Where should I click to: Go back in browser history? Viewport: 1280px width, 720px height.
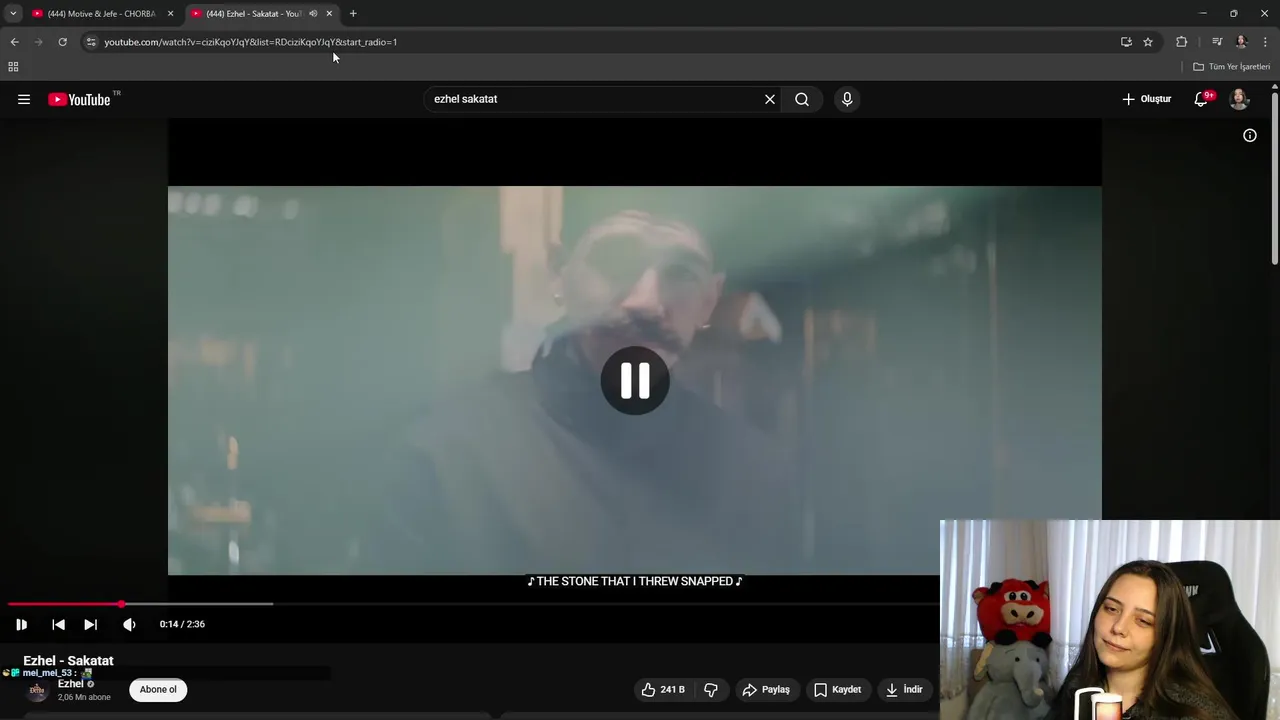[x=14, y=42]
